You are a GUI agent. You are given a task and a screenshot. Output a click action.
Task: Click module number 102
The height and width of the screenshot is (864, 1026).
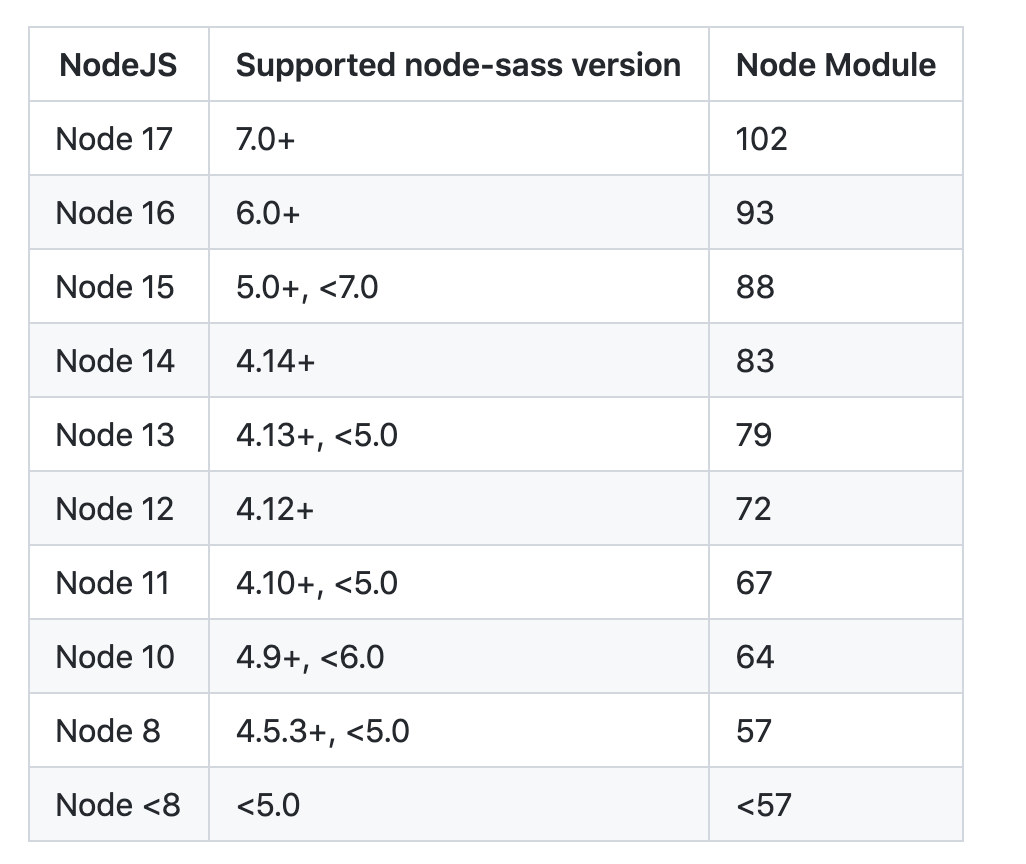pyautogui.click(x=761, y=139)
